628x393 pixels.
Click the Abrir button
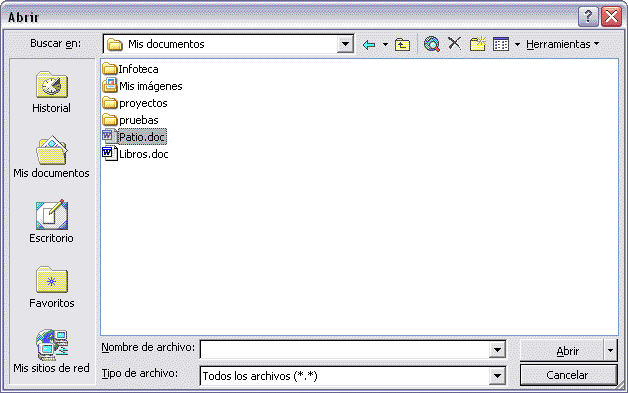(562, 351)
